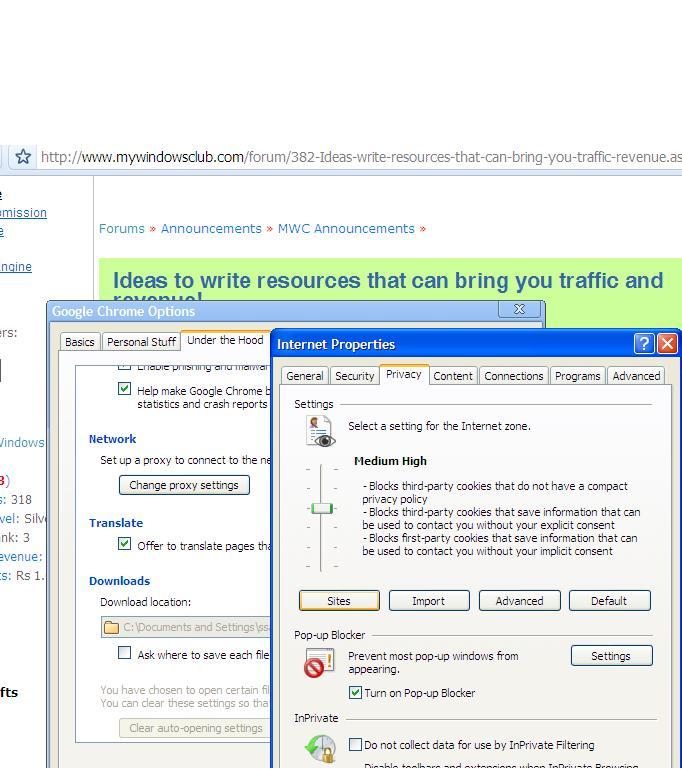This screenshot has width=682, height=770.
Task: Click the Internet Properties help question-mark button
Action: [644, 344]
